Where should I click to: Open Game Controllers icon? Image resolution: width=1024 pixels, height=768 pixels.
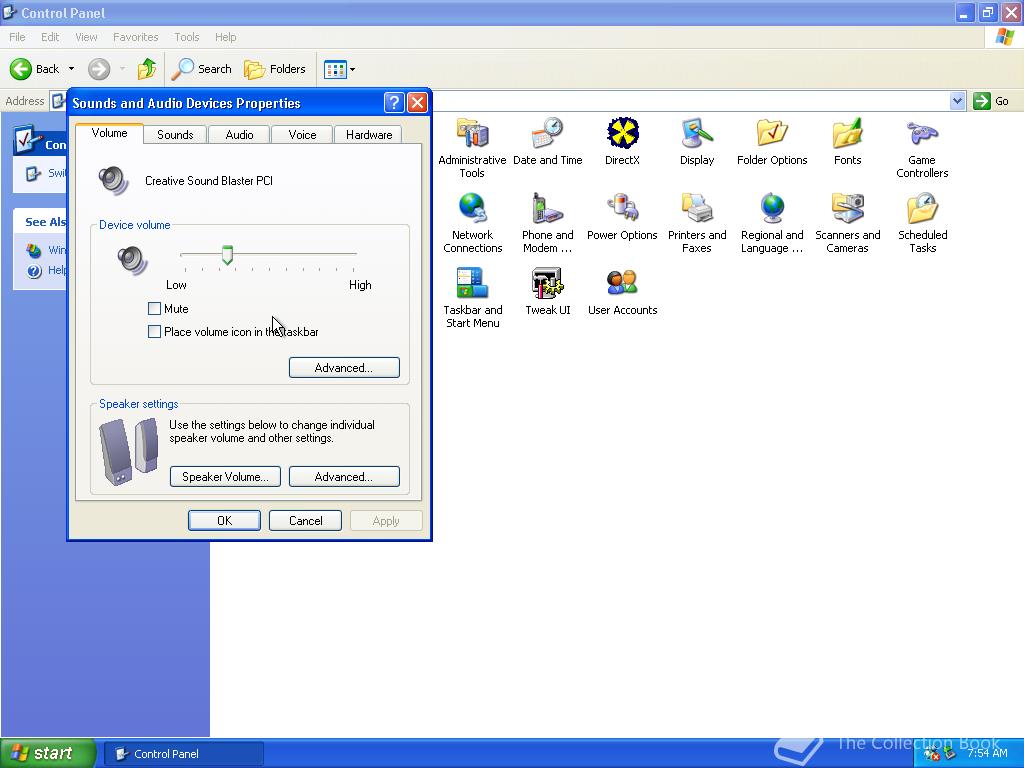pos(922,148)
